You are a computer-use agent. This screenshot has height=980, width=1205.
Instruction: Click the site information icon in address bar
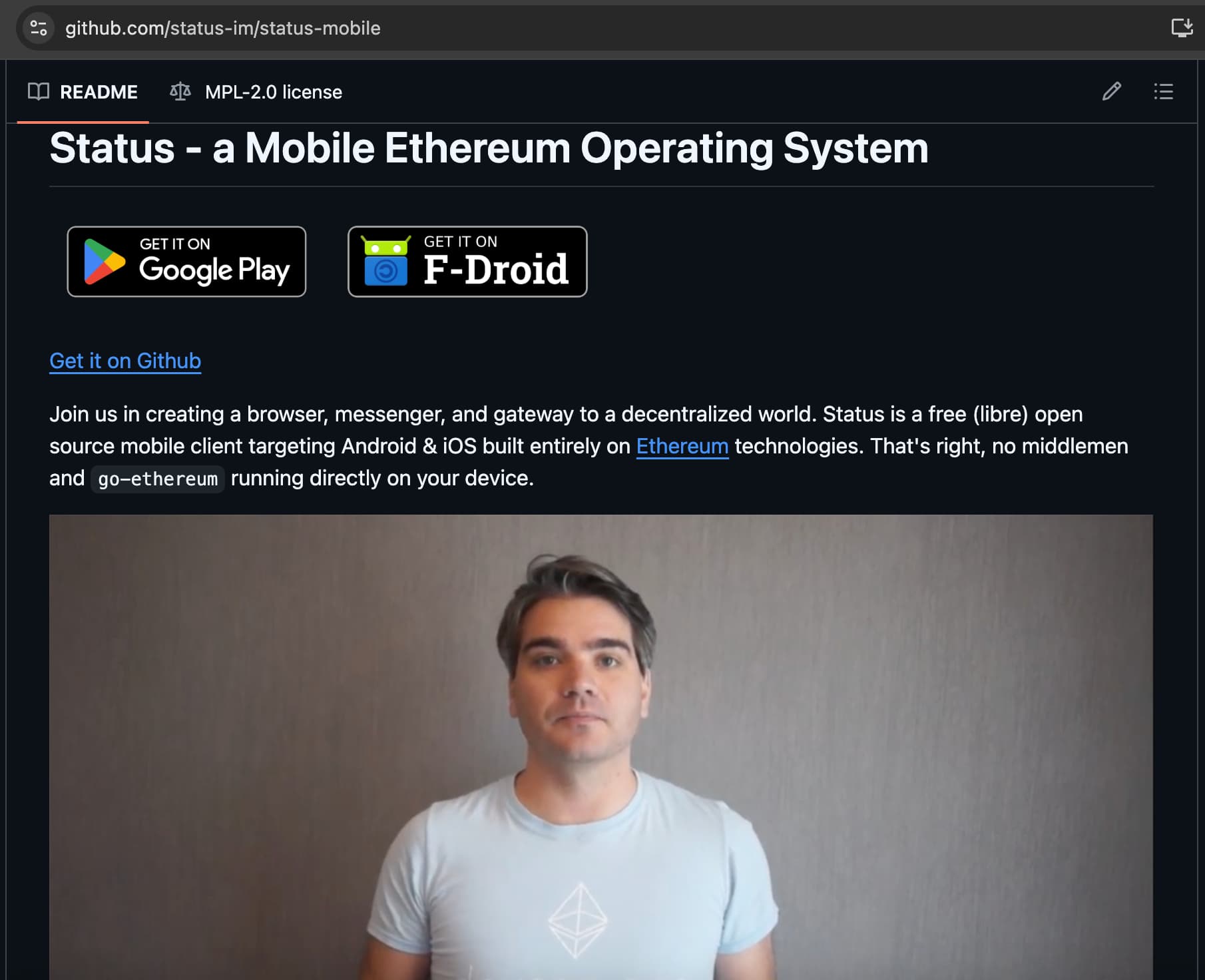click(x=39, y=28)
